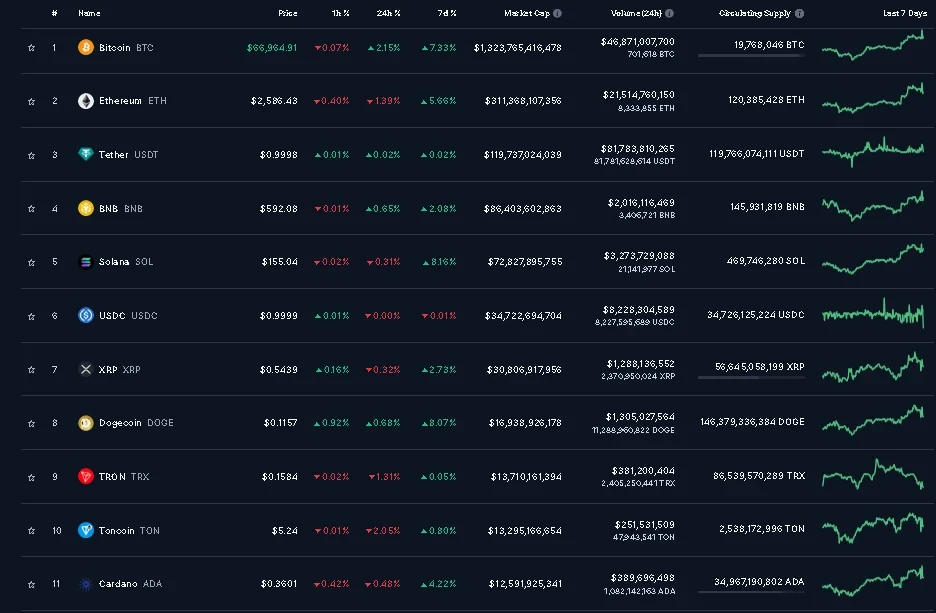Click the Market Cap info icon
936x613 pixels.
point(557,14)
